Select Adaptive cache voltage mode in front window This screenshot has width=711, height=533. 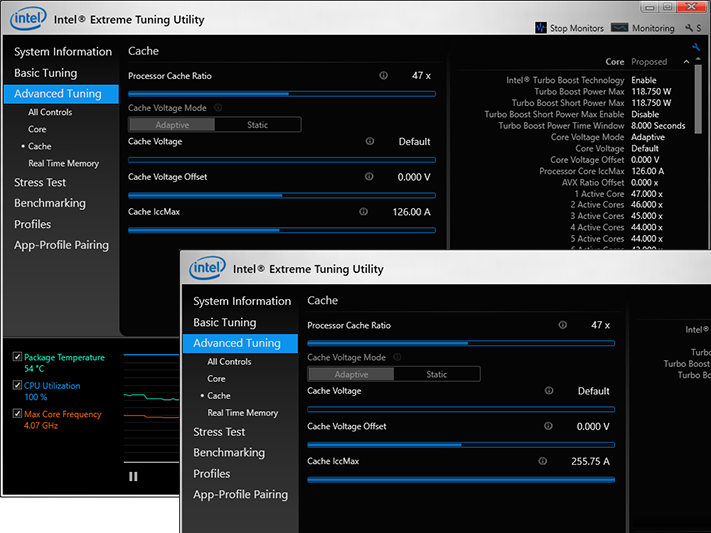(351, 374)
